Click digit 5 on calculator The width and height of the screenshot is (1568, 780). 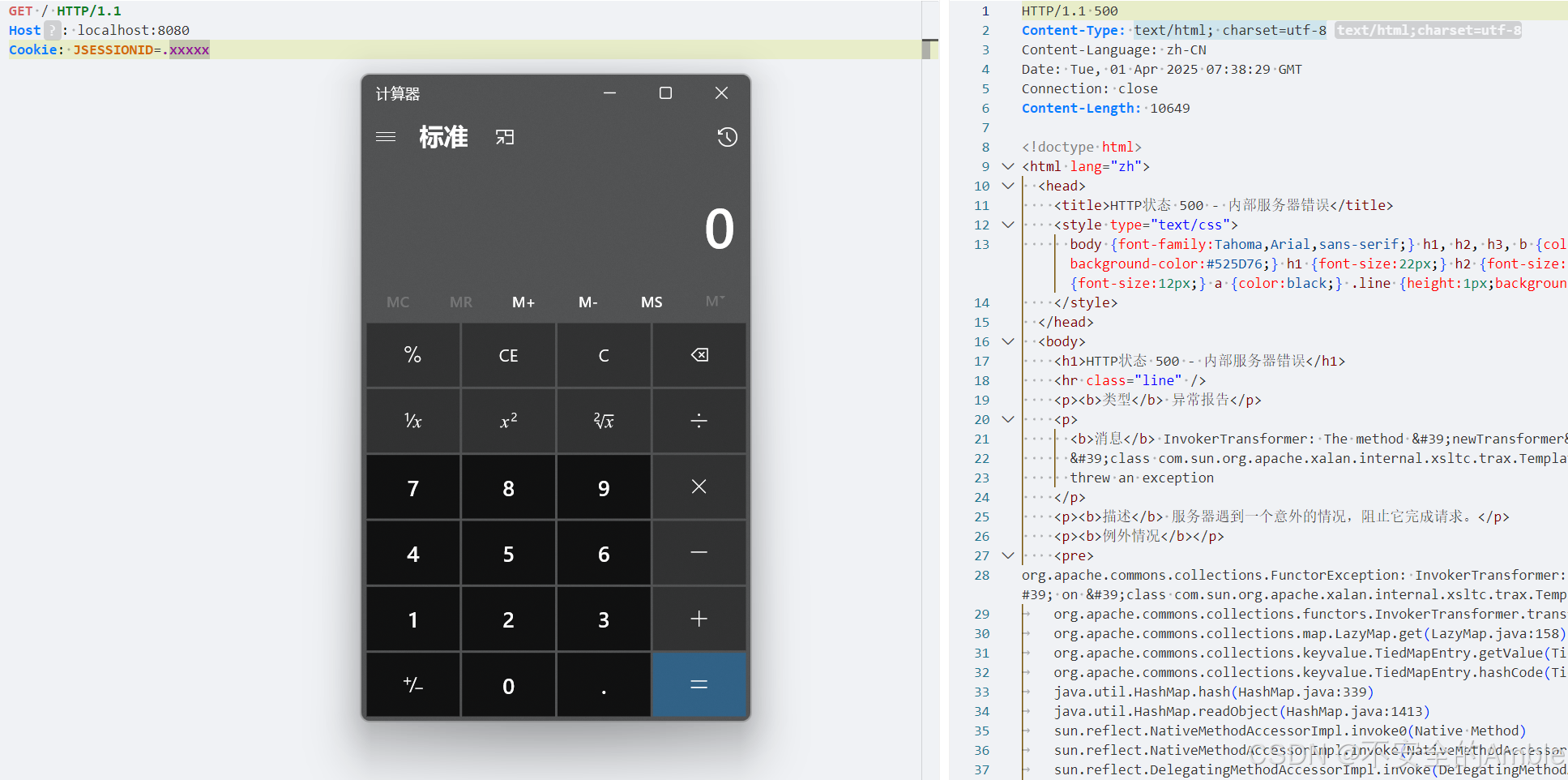(508, 553)
